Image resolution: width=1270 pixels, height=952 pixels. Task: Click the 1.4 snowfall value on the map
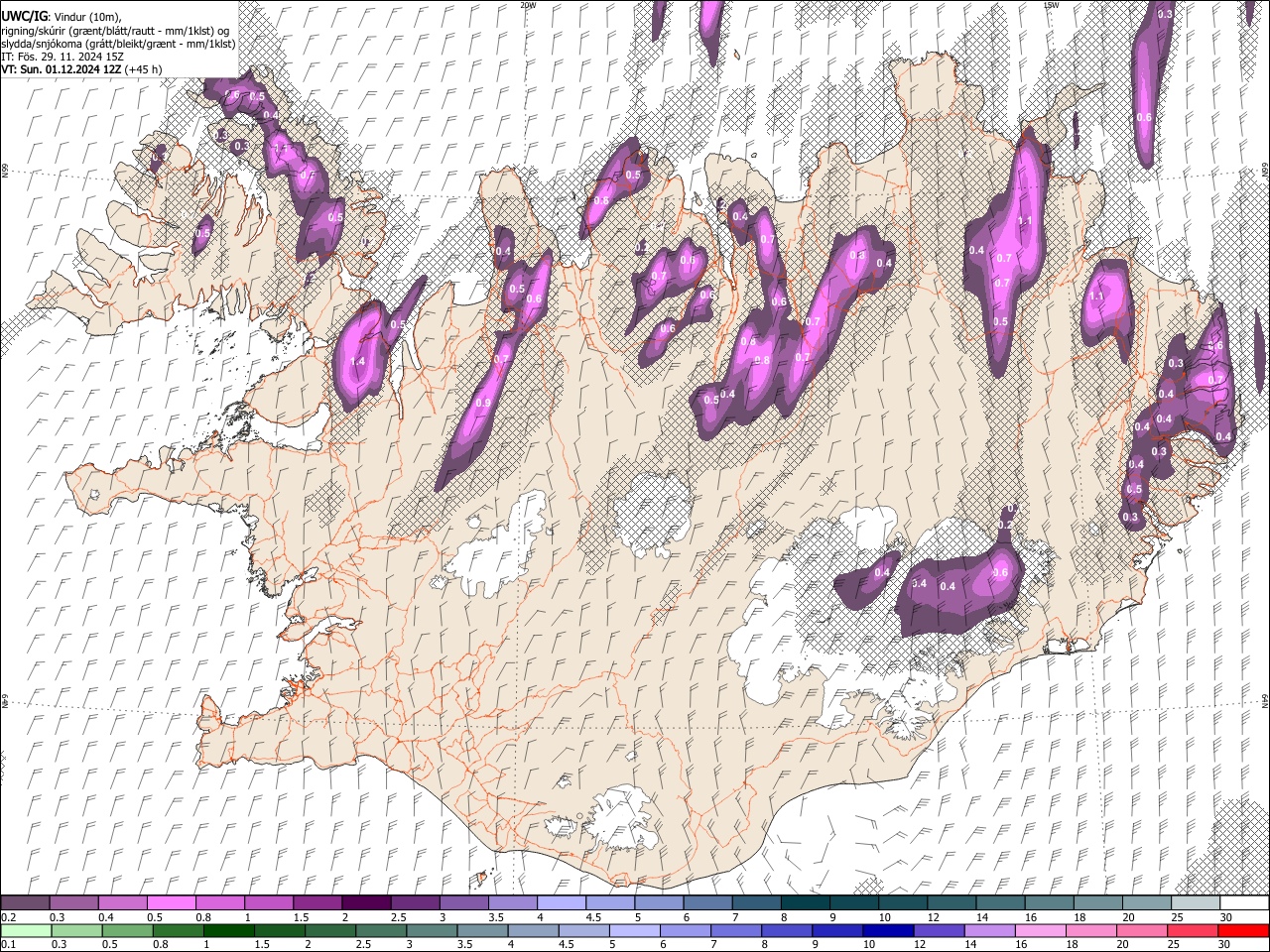tap(358, 362)
